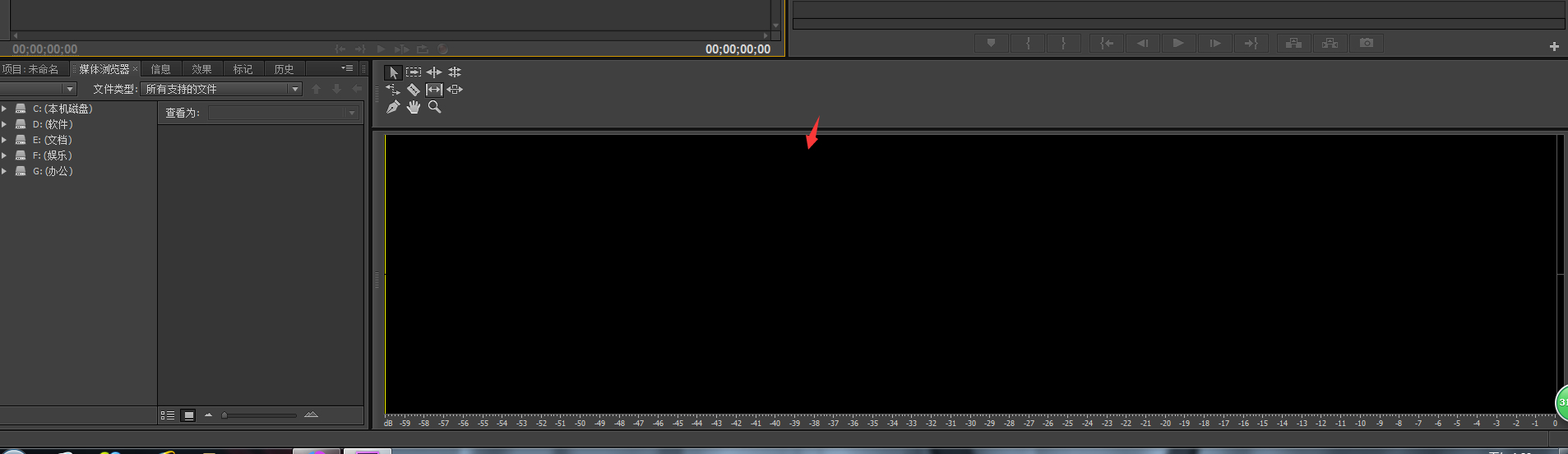Click the media browser up-arrow navigation button
The image size is (1568, 454).
coord(316,89)
